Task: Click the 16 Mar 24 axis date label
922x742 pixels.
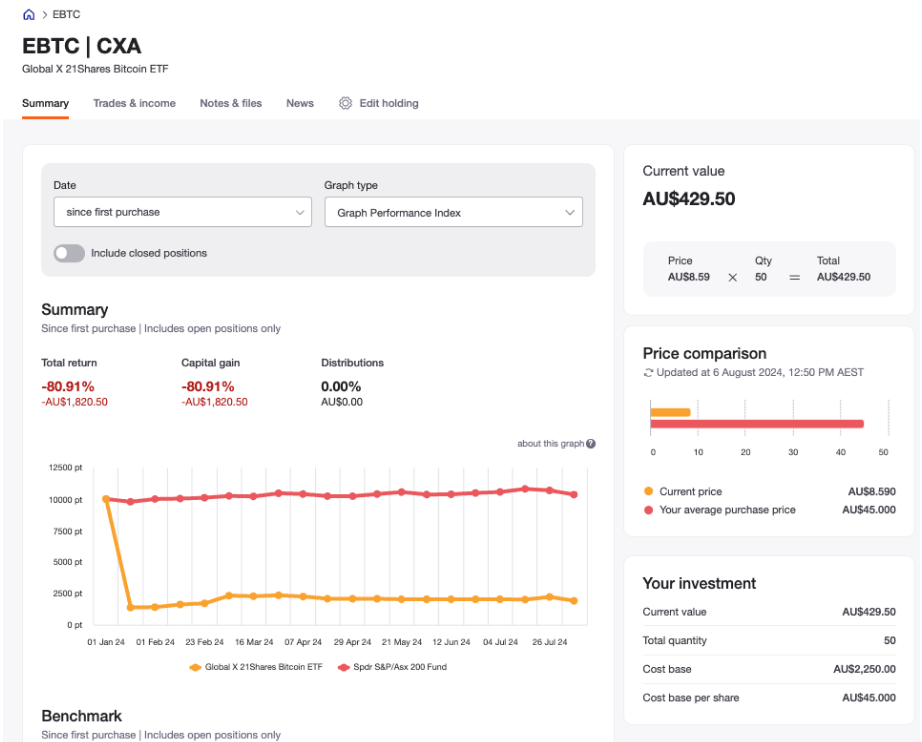Action: click(254, 642)
